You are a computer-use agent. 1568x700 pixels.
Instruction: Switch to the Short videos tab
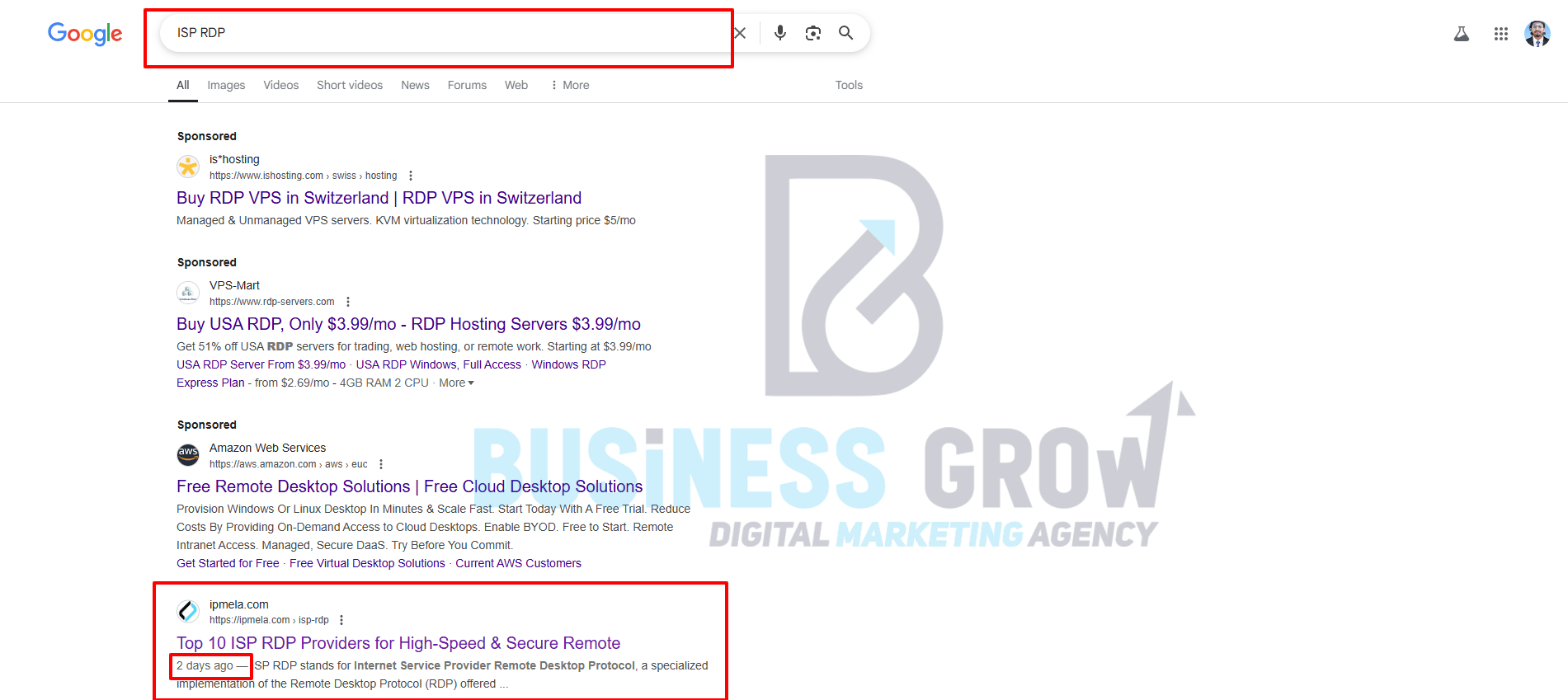click(350, 85)
